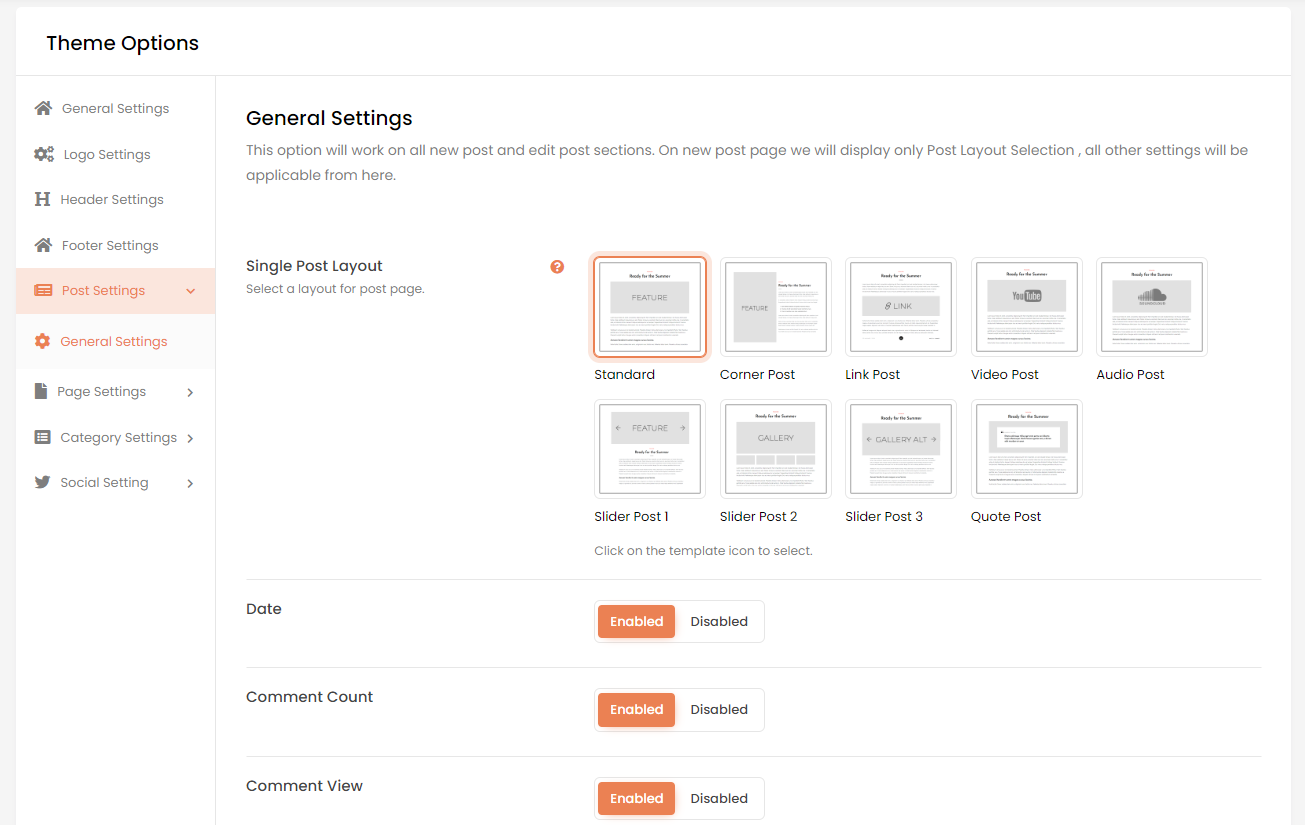This screenshot has width=1305, height=825.
Task: Click Enabled for Comment View
Action: [x=636, y=798]
